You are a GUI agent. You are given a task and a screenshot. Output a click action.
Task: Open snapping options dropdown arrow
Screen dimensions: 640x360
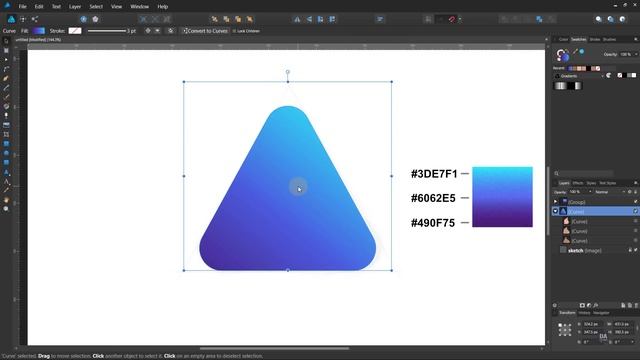point(460,19)
